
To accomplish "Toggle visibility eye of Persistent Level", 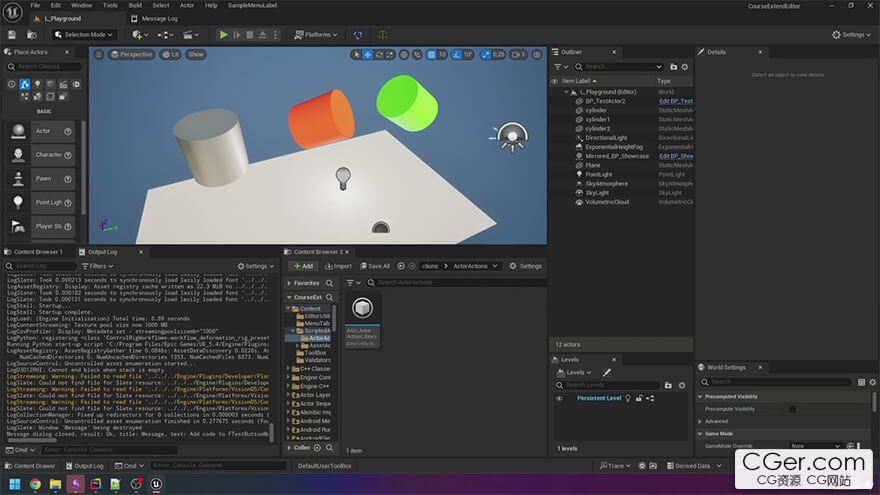I will [559, 398].
